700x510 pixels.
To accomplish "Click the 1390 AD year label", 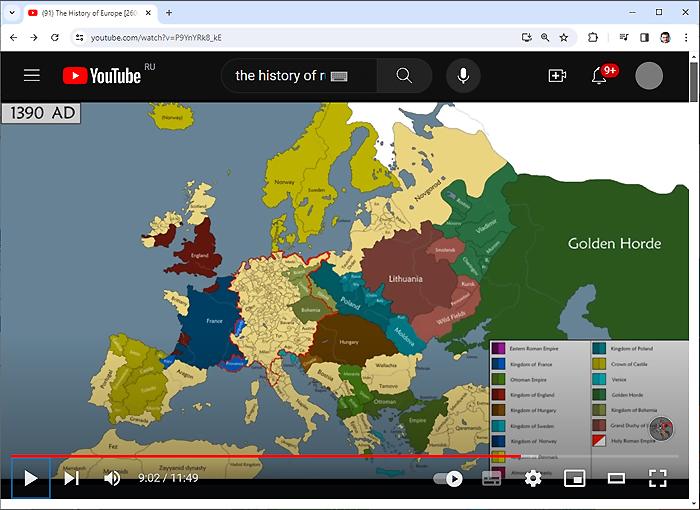I will tap(42, 113).
